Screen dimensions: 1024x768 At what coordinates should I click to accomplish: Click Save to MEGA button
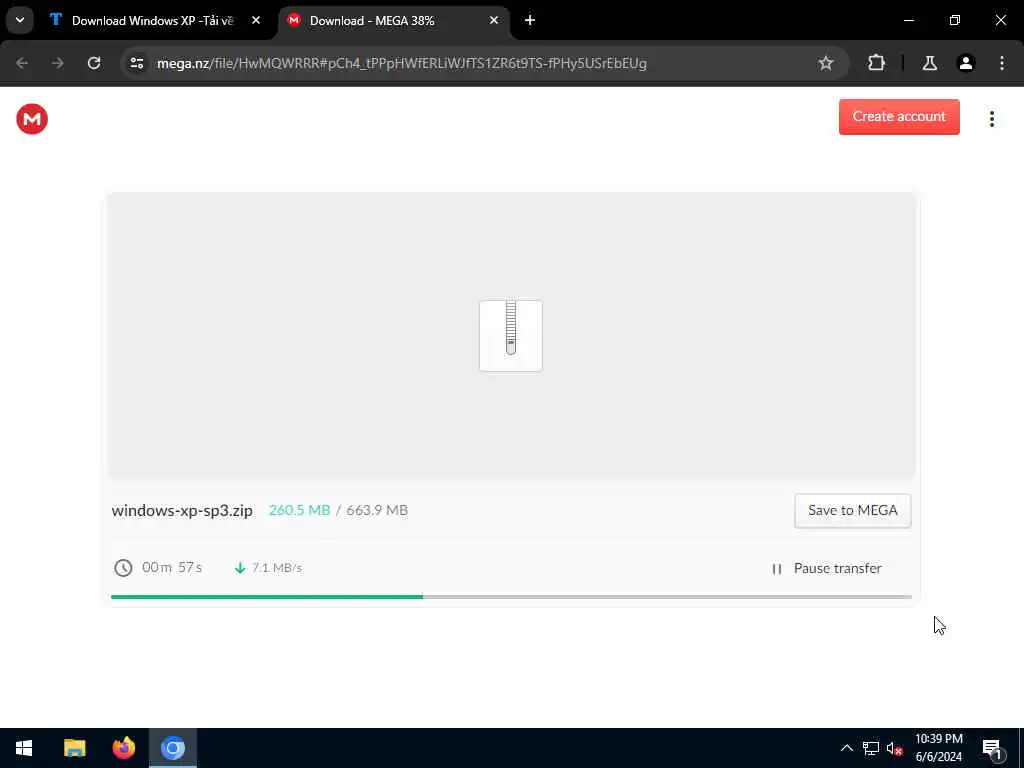coord(852,511)
